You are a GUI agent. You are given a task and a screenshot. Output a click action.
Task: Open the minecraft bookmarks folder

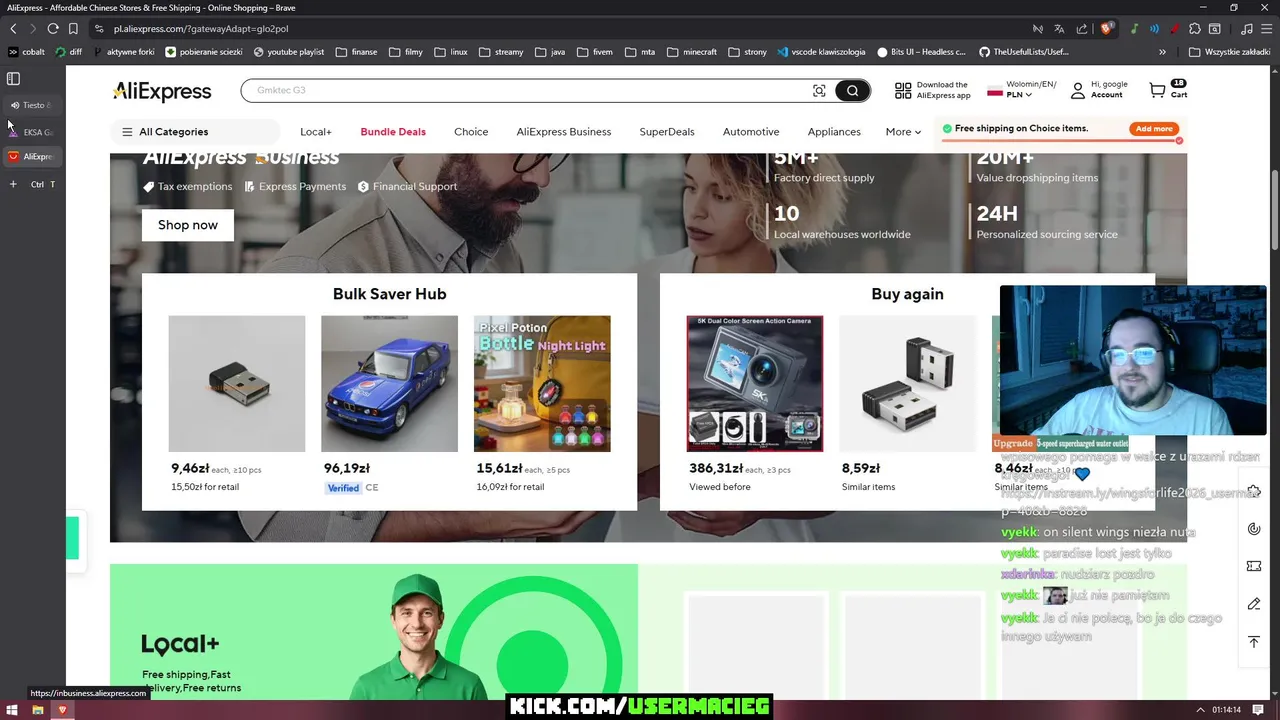tap(692, 52)
